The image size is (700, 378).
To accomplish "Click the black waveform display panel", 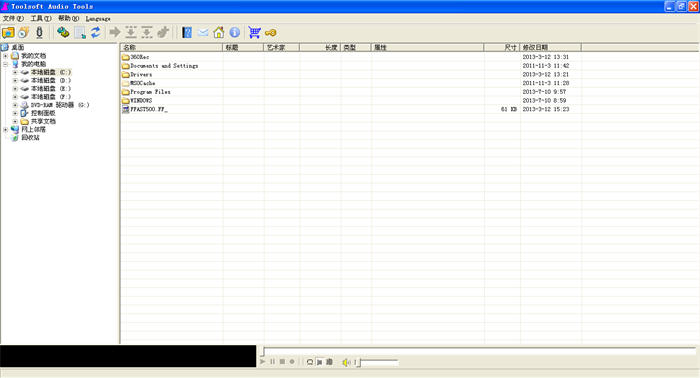I will [128, 356].
